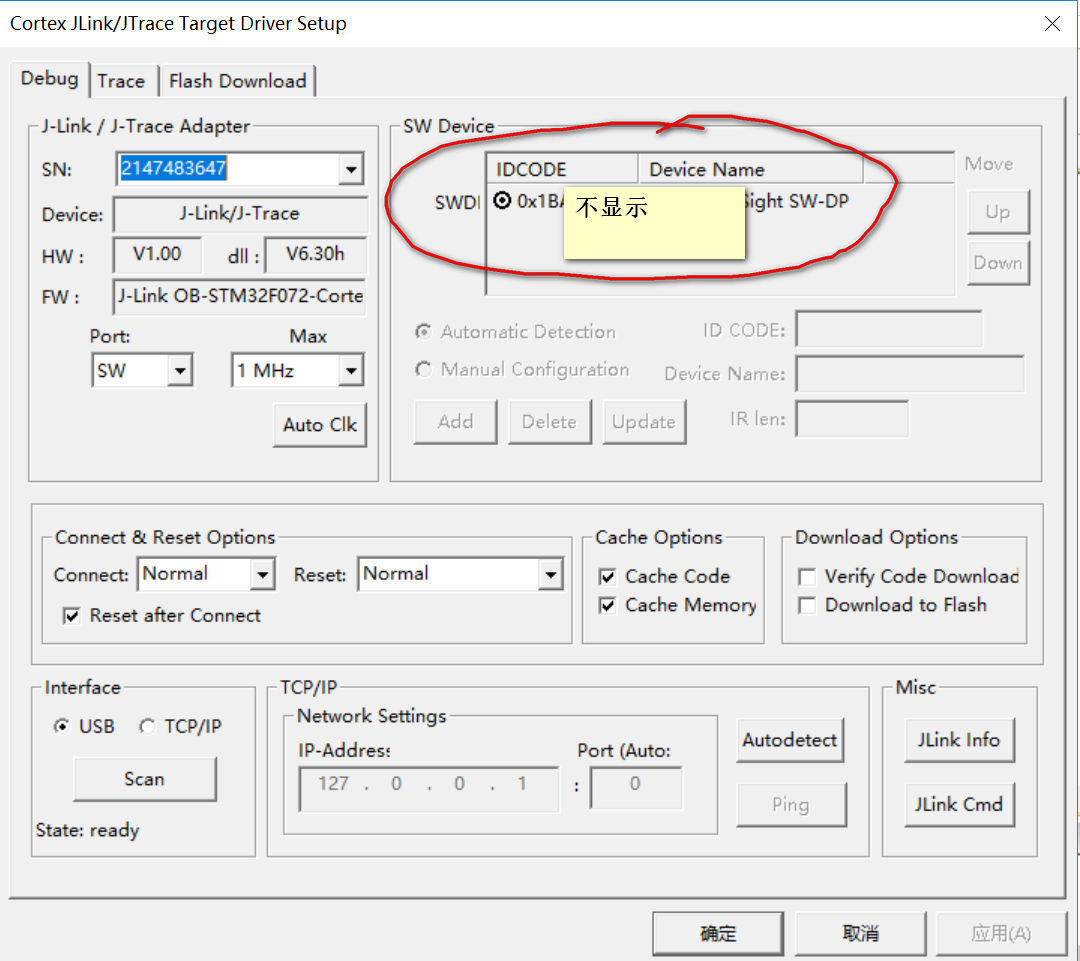The width and height of the screenshot is (1080, 961).
Task: Enable Verify Code Download checkbox
Action: [x=807, y=576]
